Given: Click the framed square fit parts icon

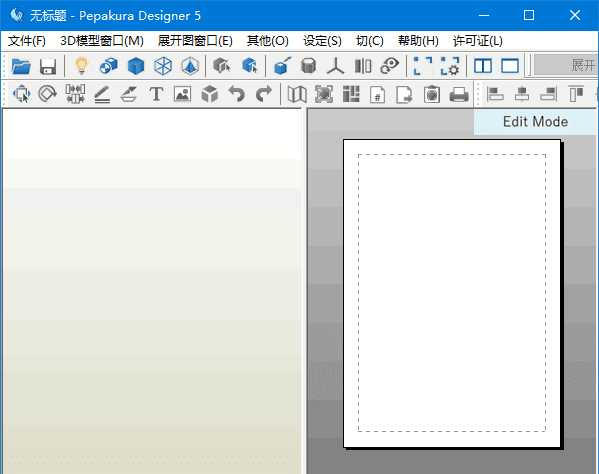Looking at the screenshot, I should point(324,94).
